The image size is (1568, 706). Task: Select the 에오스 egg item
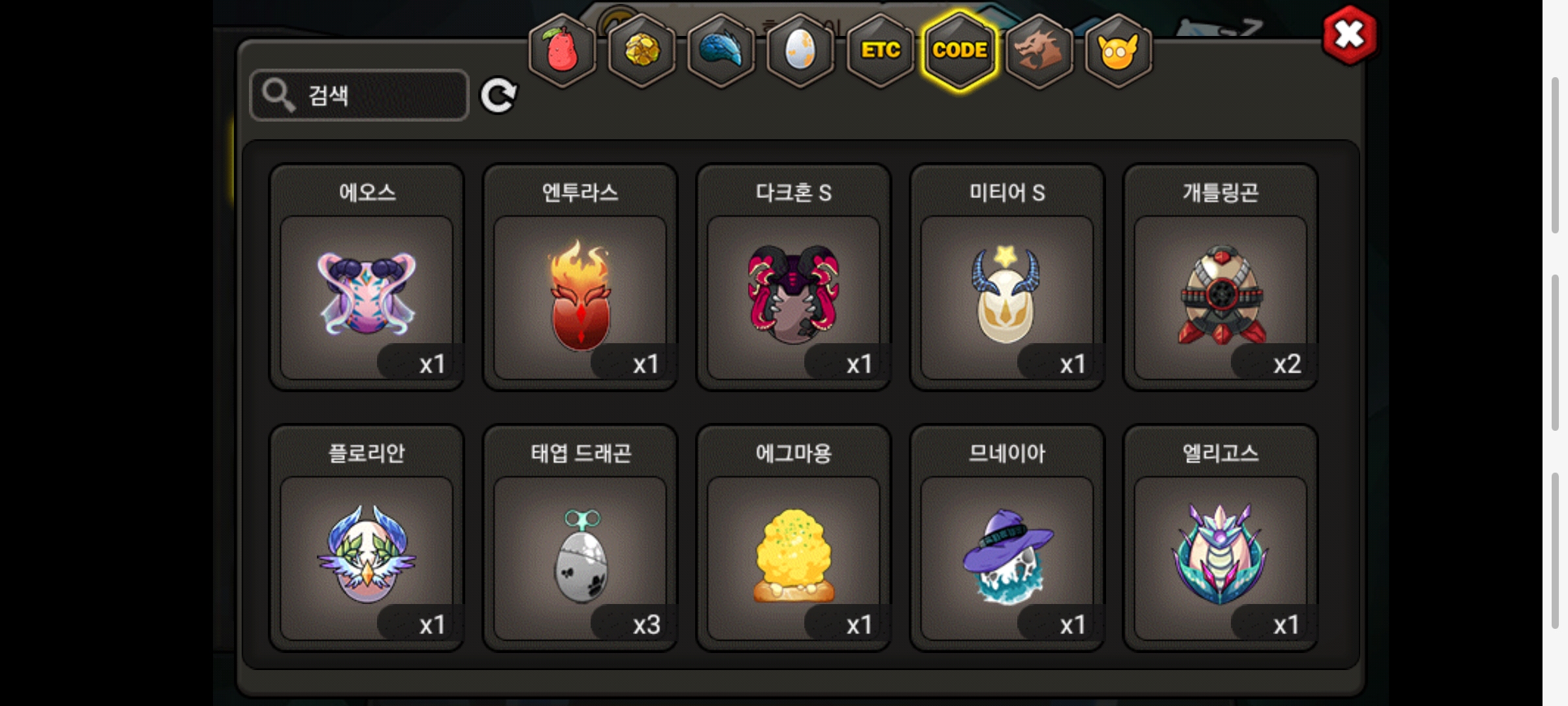point(367,277)
